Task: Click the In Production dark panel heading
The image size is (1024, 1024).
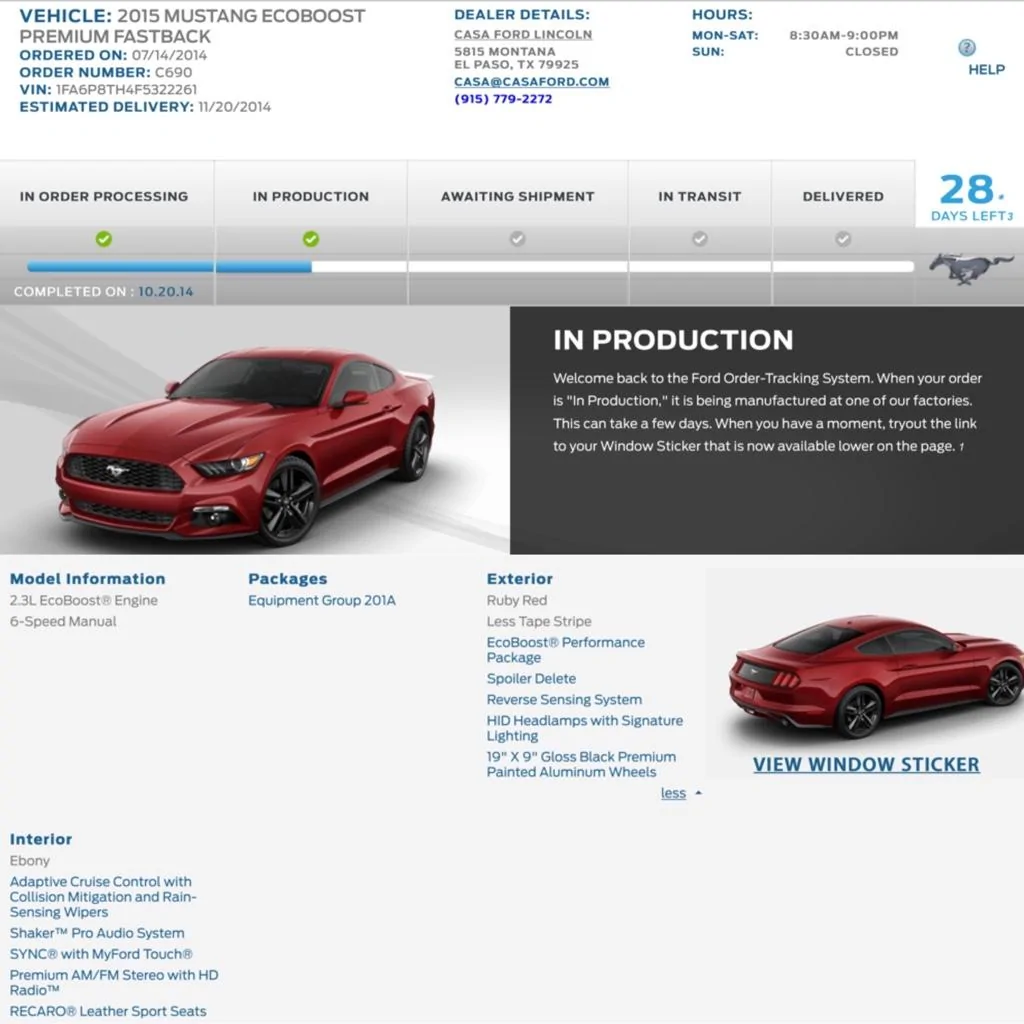Action: click(x=673, y=340)
